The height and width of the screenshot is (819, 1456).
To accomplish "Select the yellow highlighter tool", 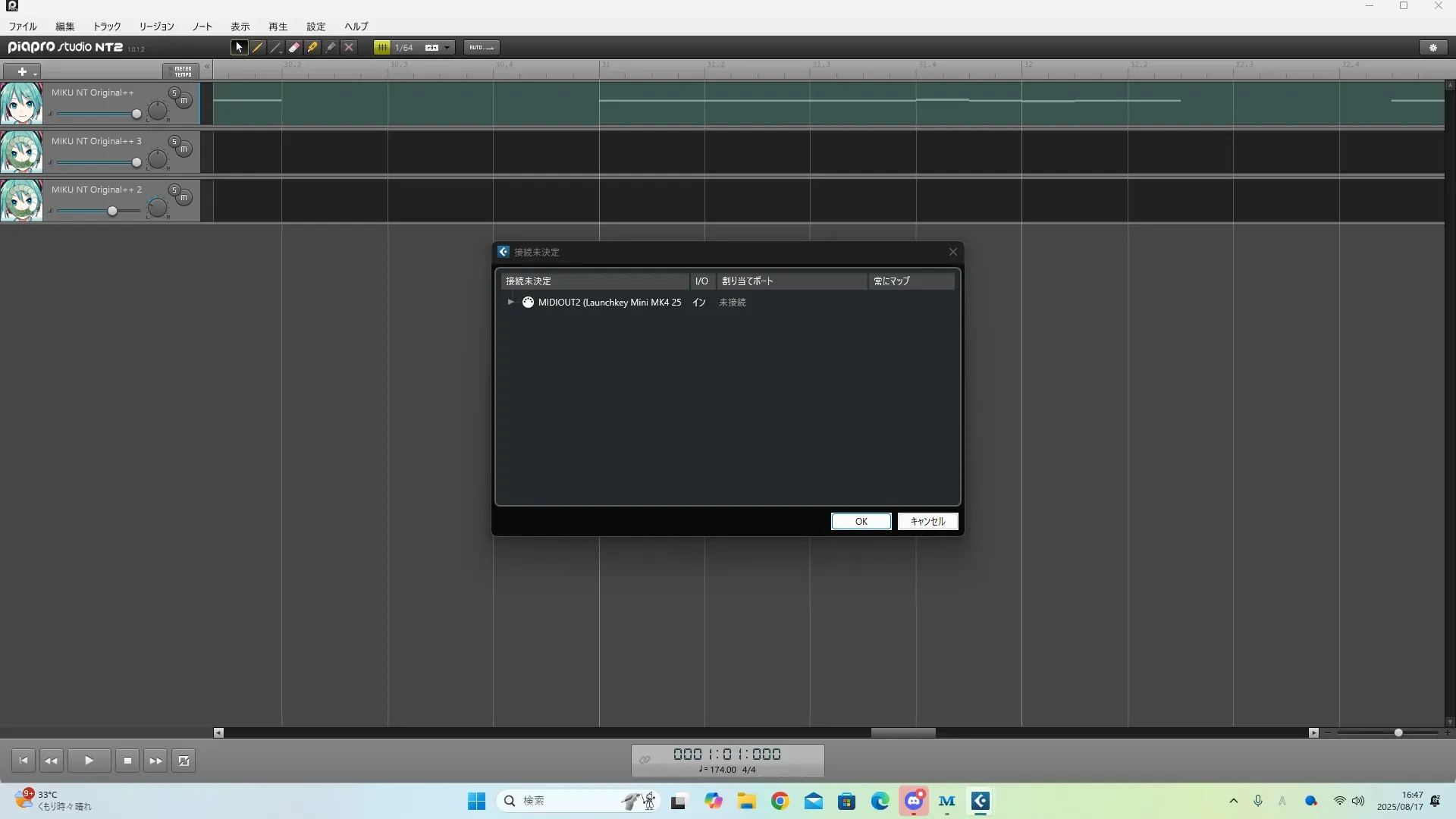I will click(312, 47).
